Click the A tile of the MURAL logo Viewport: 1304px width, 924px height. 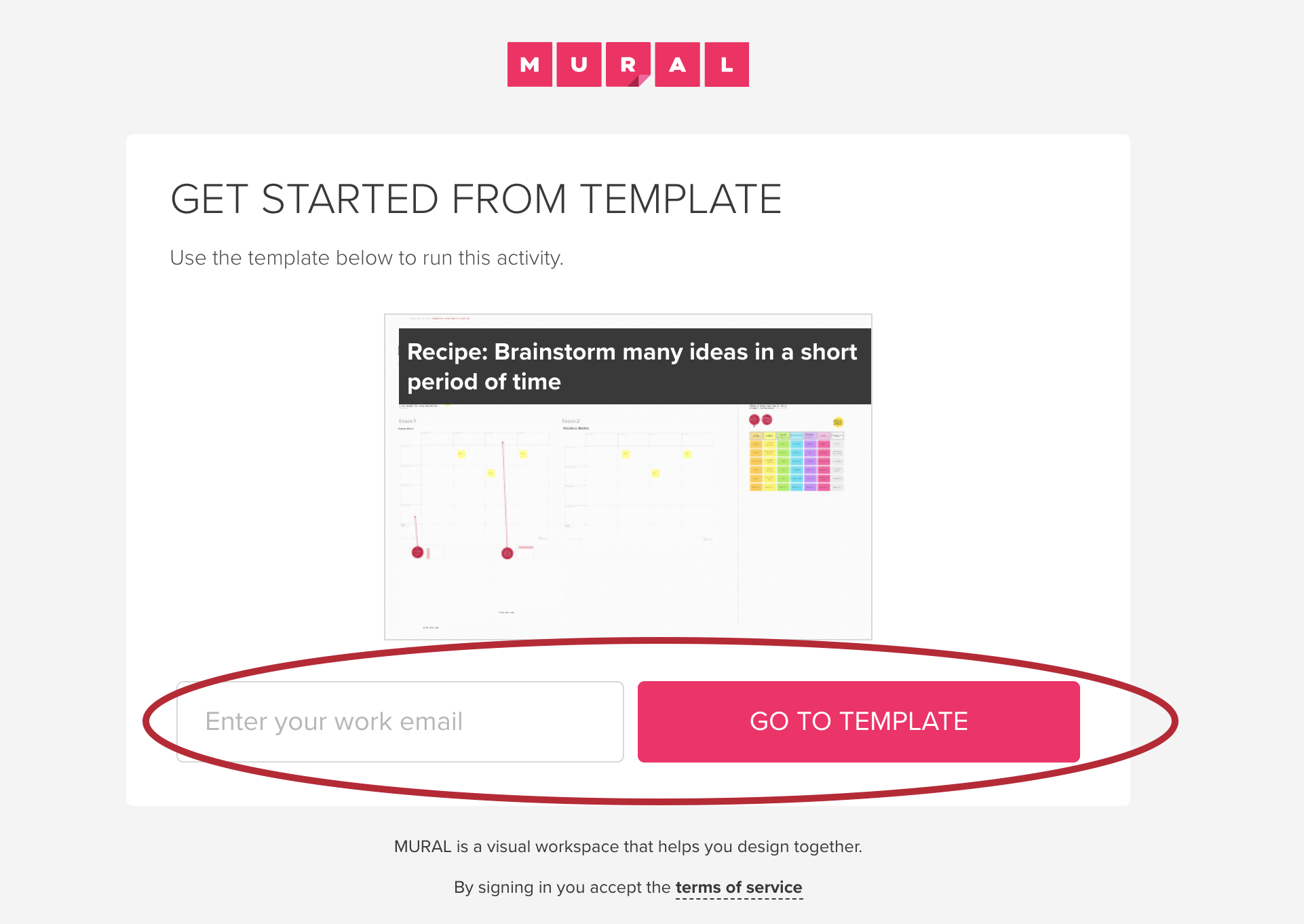point(677,64)
